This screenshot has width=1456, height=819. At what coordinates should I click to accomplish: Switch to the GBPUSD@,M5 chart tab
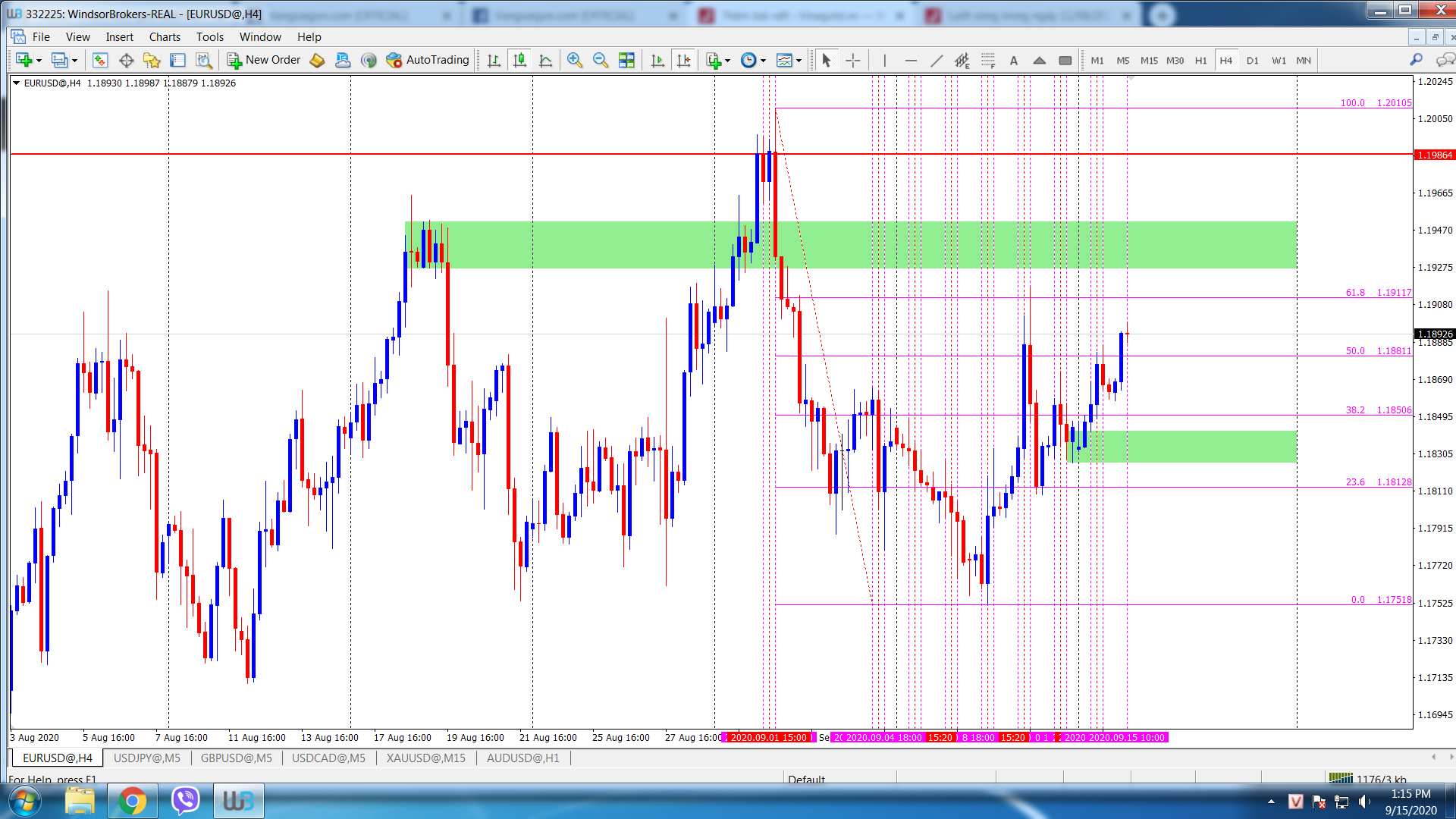(236, 758)
